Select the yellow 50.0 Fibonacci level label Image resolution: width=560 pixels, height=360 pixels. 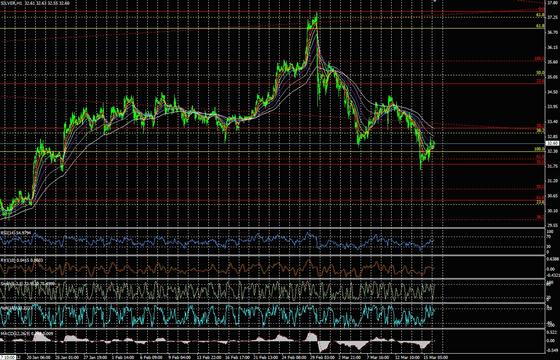click(x=540, y=72)
